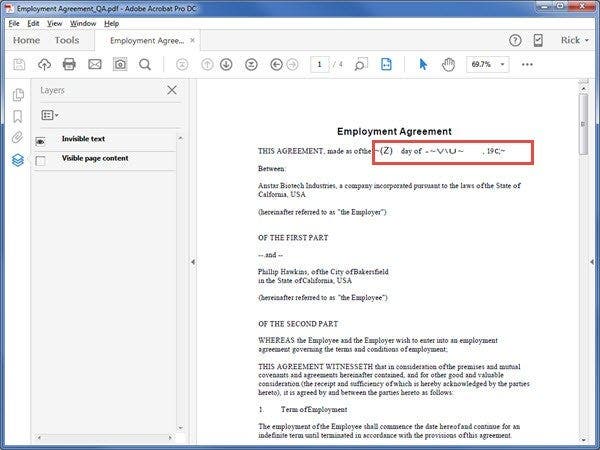Viewport: 600px width, 450px height.
Task: Go to the Home tab
Action: pos(27,41)
